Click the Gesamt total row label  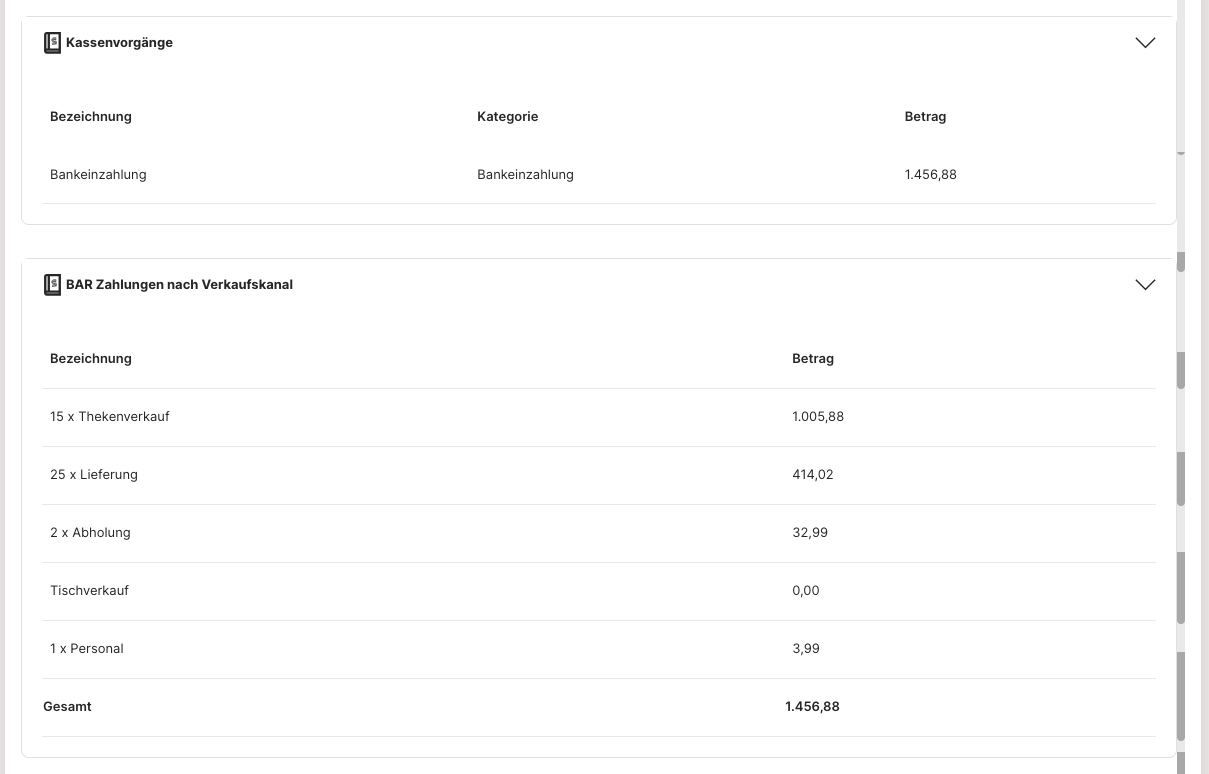click(x=67, y=707)
